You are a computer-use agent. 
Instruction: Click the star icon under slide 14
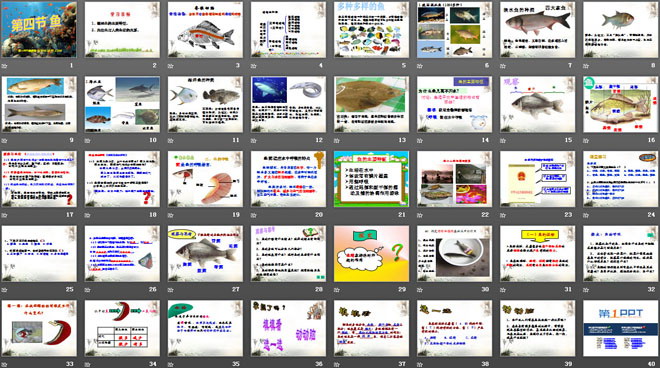pos(420,140)
